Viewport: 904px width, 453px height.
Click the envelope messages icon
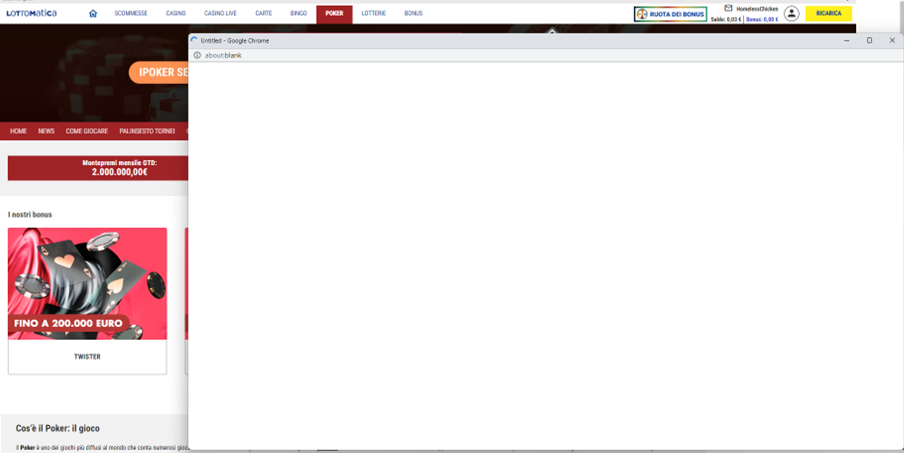728,8
